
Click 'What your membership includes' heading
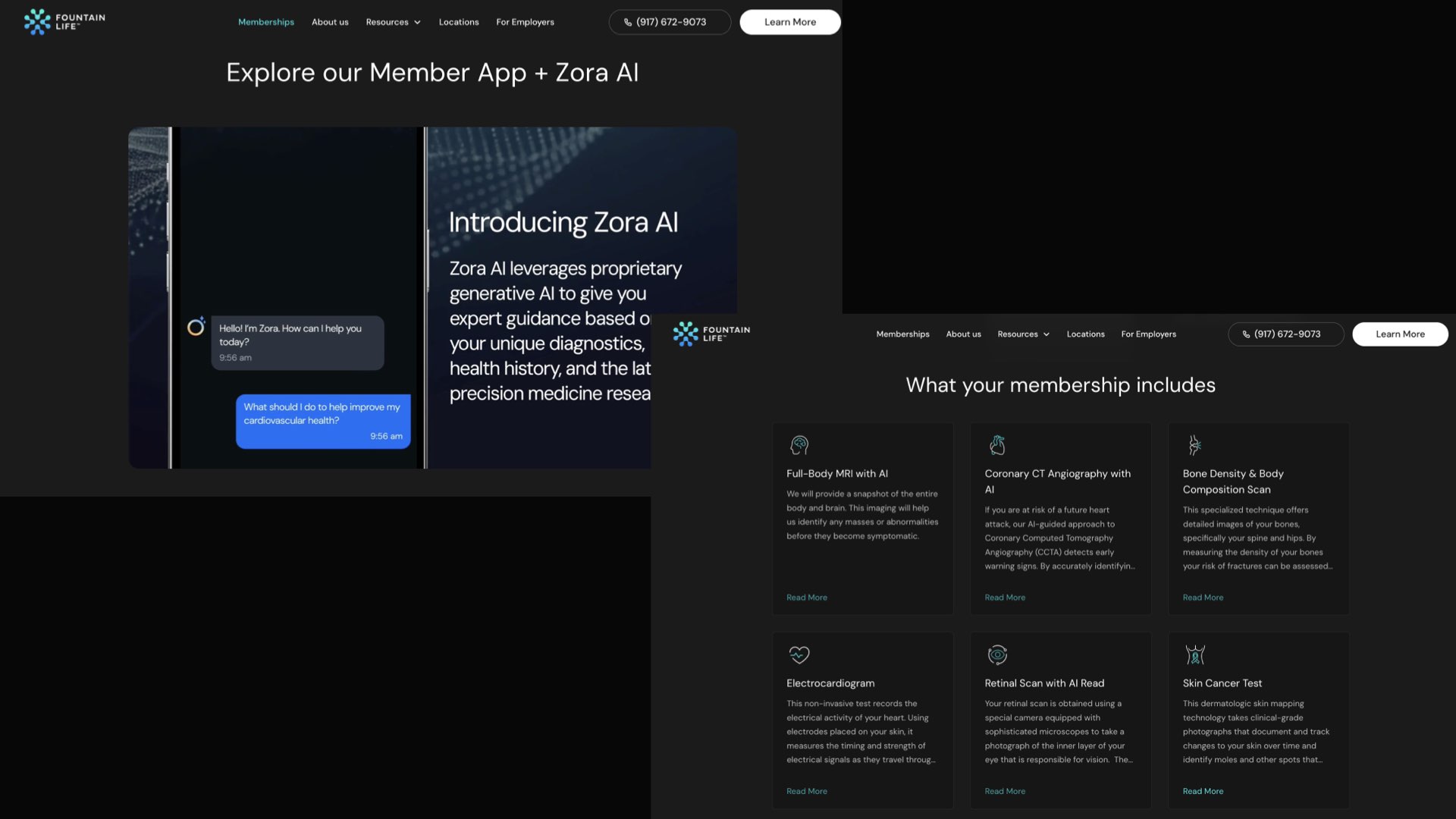click(x=1060, y=385)
